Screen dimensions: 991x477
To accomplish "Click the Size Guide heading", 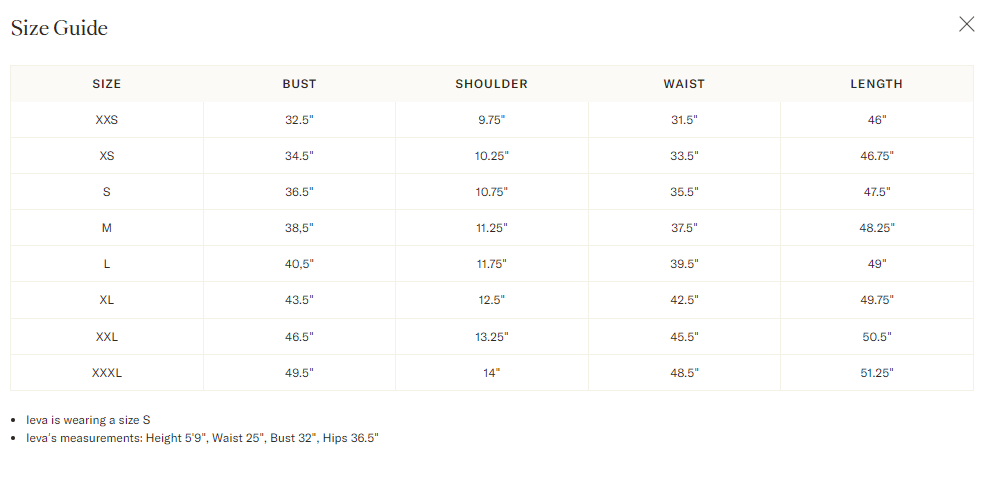I will [59, 28].
